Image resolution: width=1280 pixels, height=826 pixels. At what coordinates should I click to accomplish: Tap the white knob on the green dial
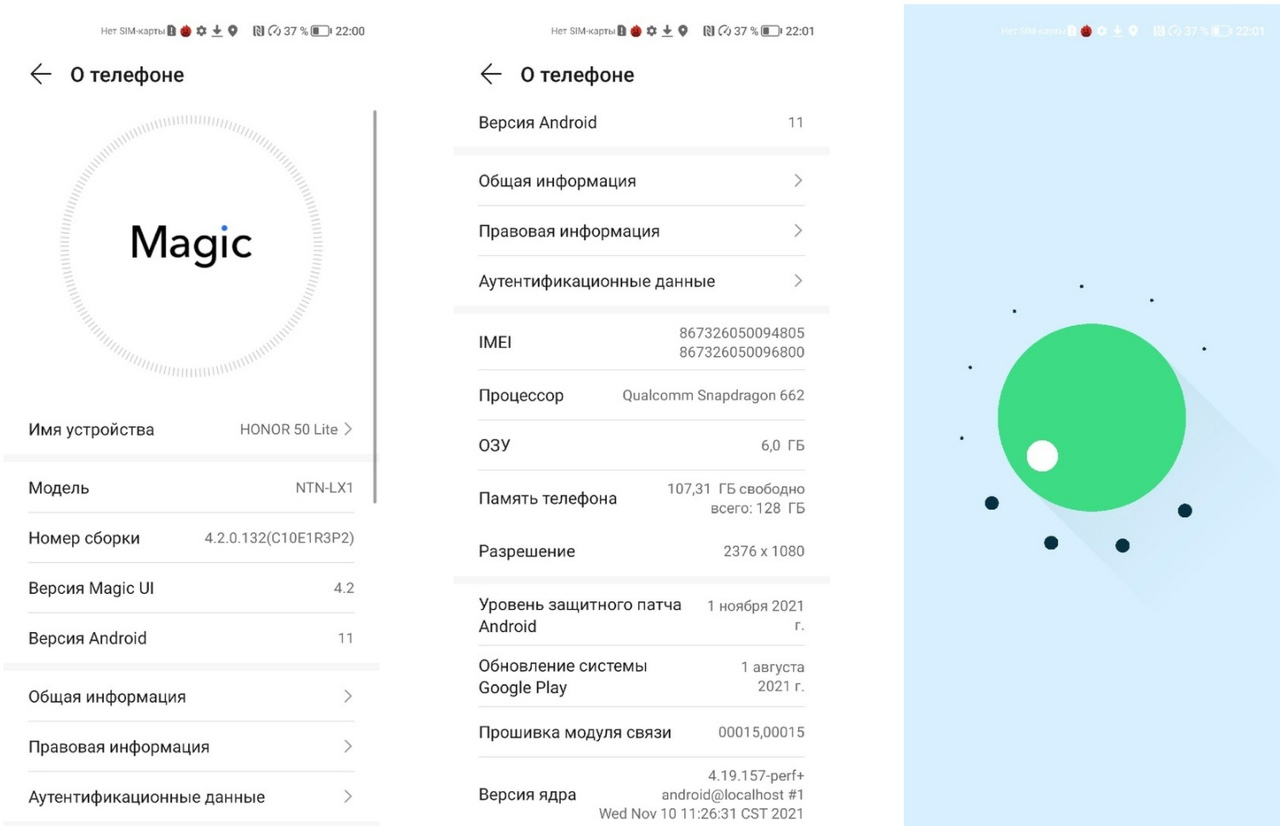tap(1042, 456)
